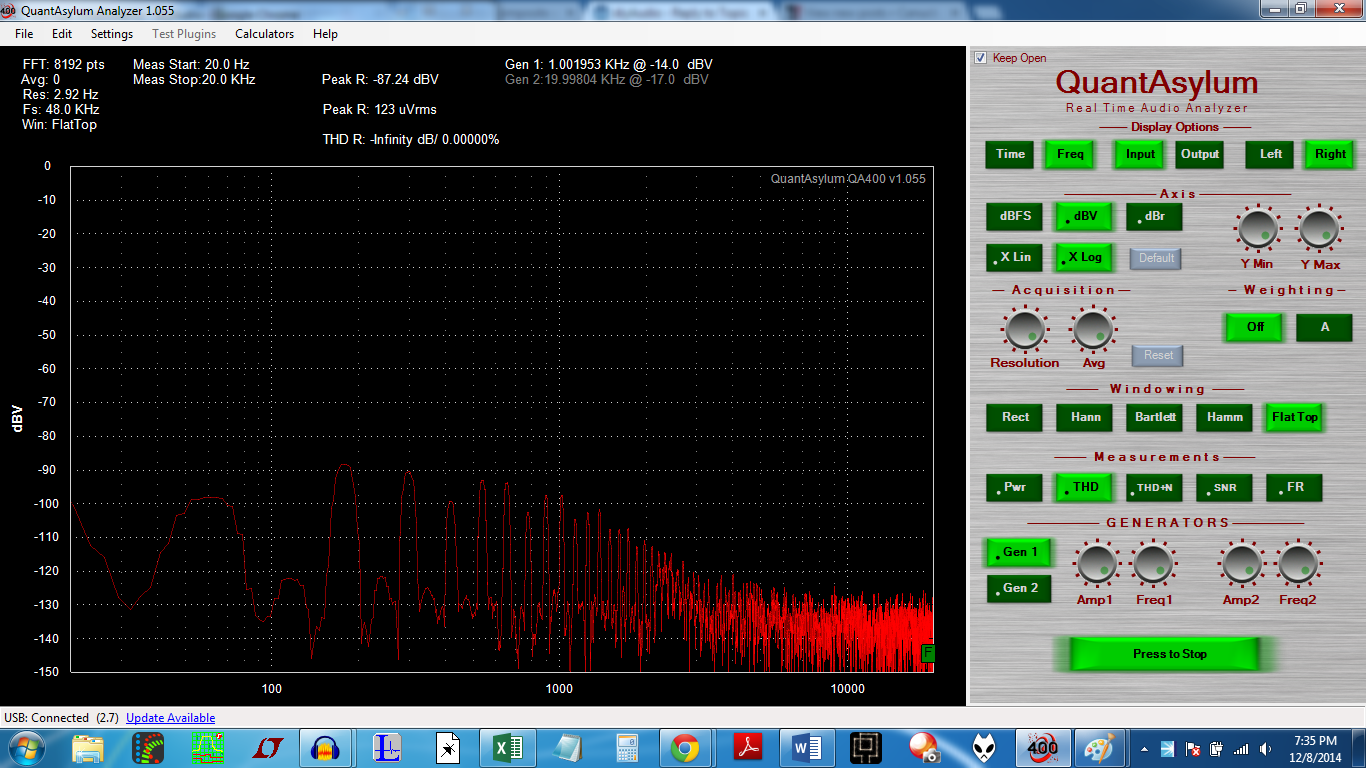Open the Edit menu
This screenshot has width=1366, height=768.
point(62,34)
